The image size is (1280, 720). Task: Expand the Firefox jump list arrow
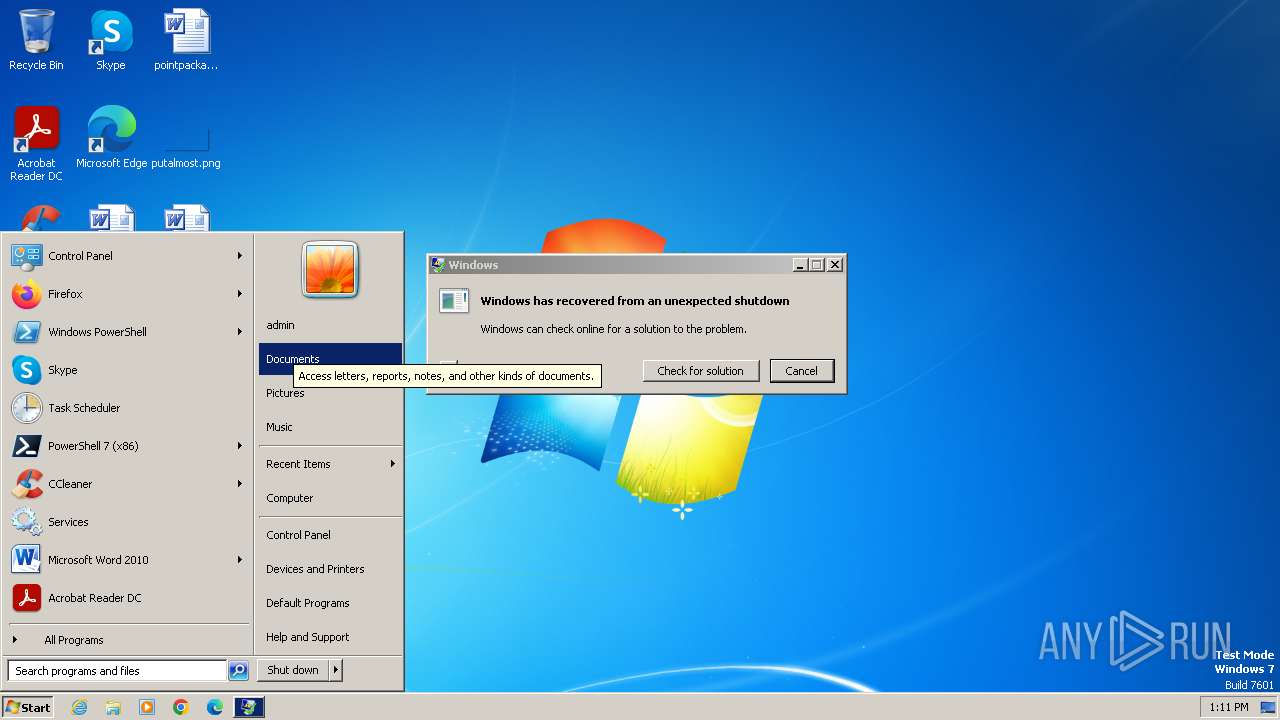(x=240, y=294)
